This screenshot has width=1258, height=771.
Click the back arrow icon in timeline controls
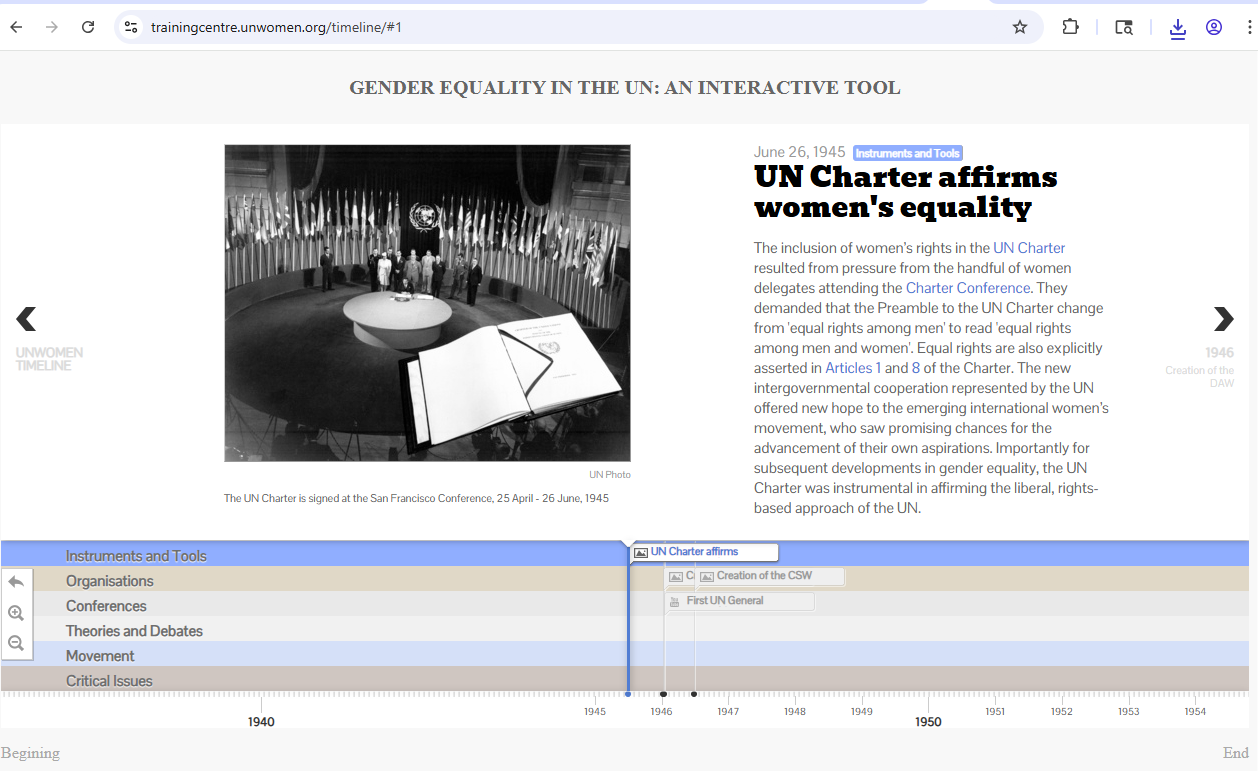click(16, 581)
